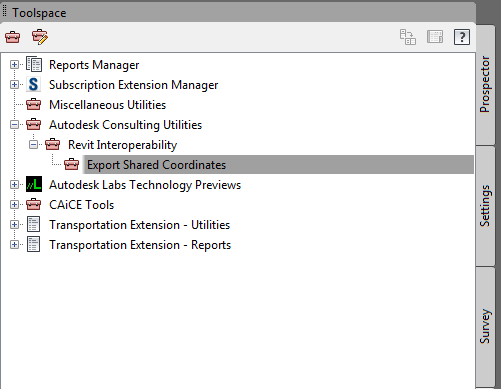
Task: Switch to the Settings tab
Action: click(x=485, y=206)
